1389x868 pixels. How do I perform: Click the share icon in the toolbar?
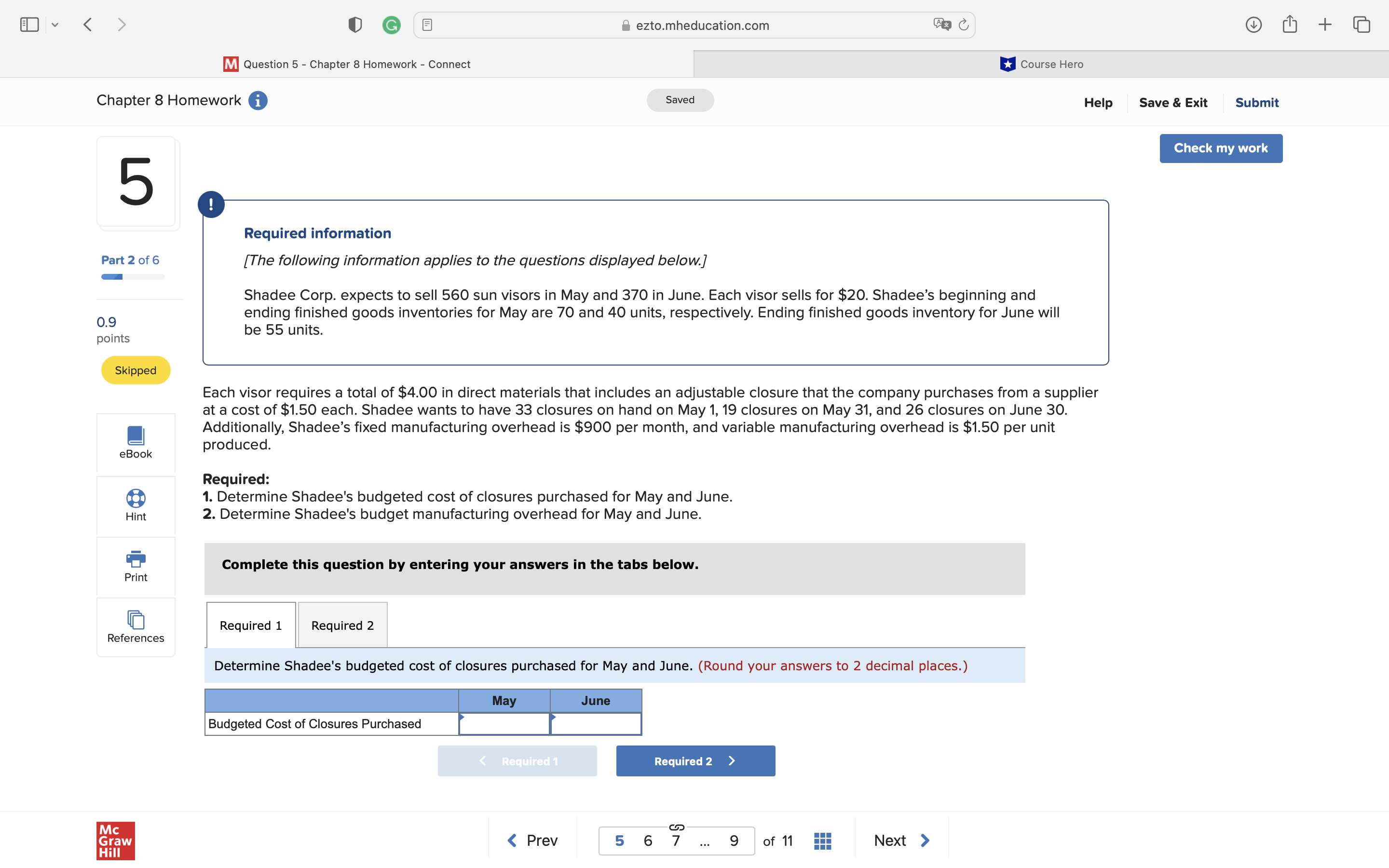[x=1290, y=24]
